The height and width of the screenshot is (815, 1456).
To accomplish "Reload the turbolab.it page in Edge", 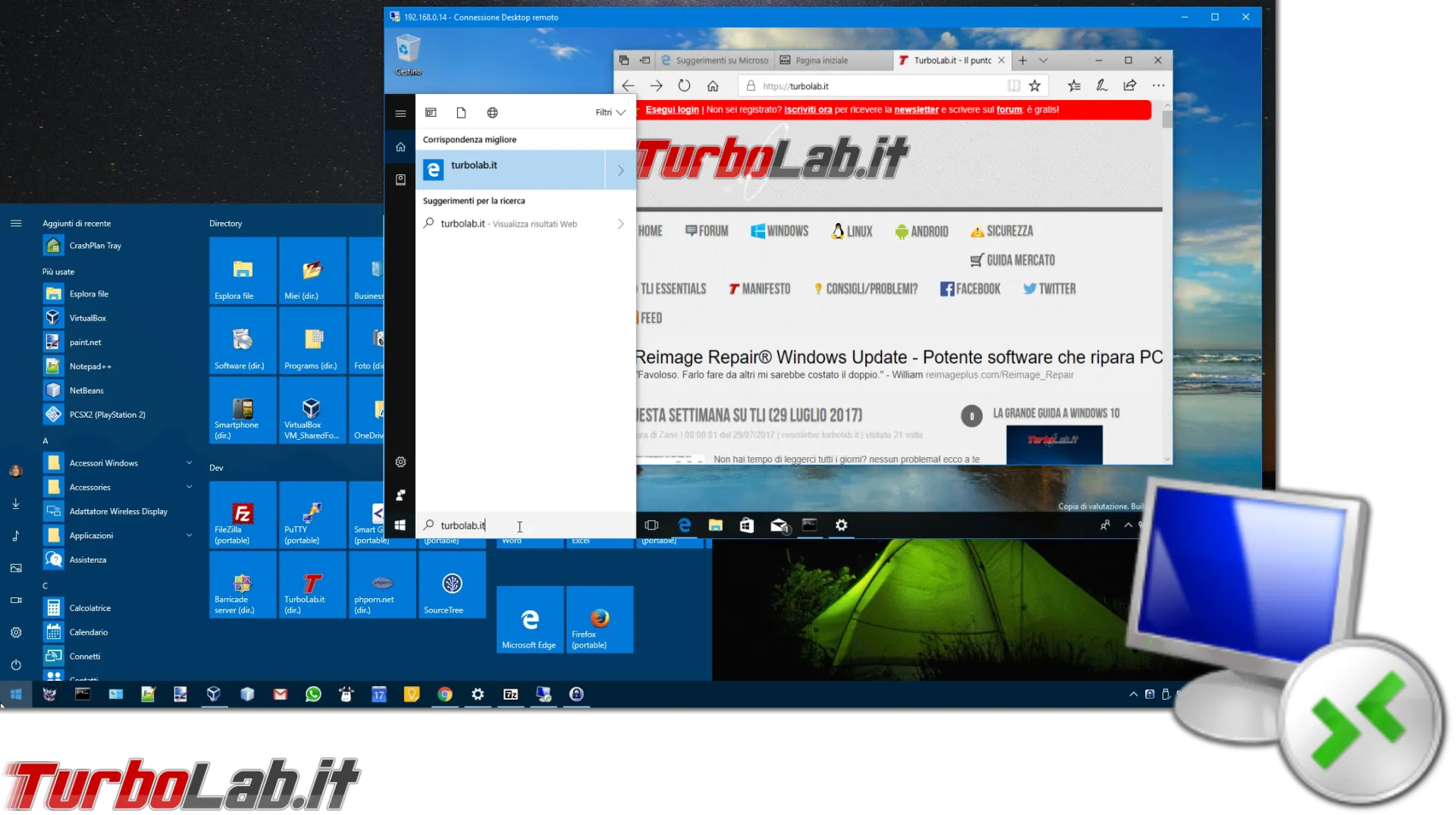I will click(684, 86).
